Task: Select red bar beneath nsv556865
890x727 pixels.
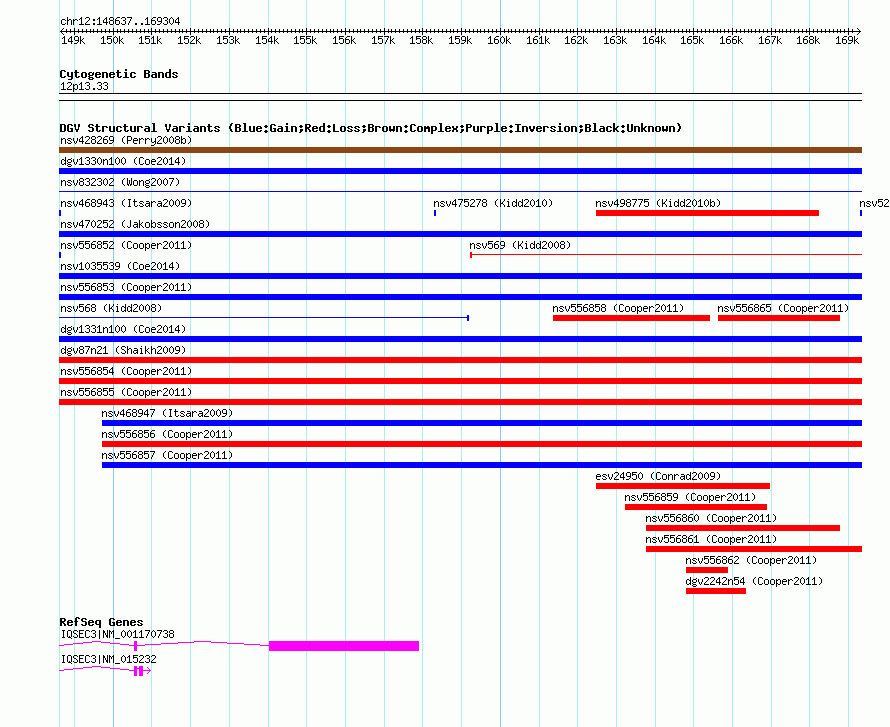Action: [779, 318]
